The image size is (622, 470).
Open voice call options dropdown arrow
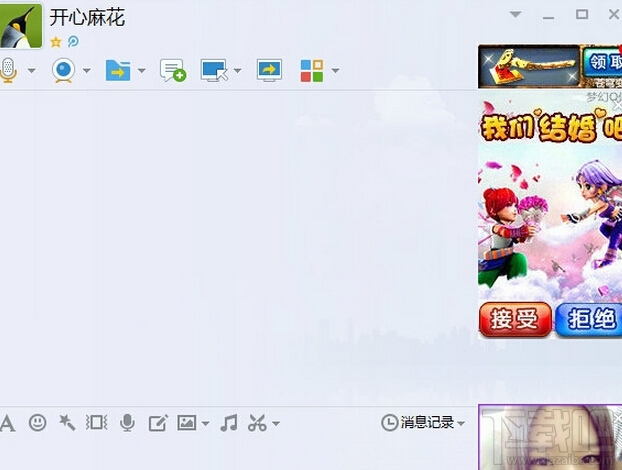point(31,71)
